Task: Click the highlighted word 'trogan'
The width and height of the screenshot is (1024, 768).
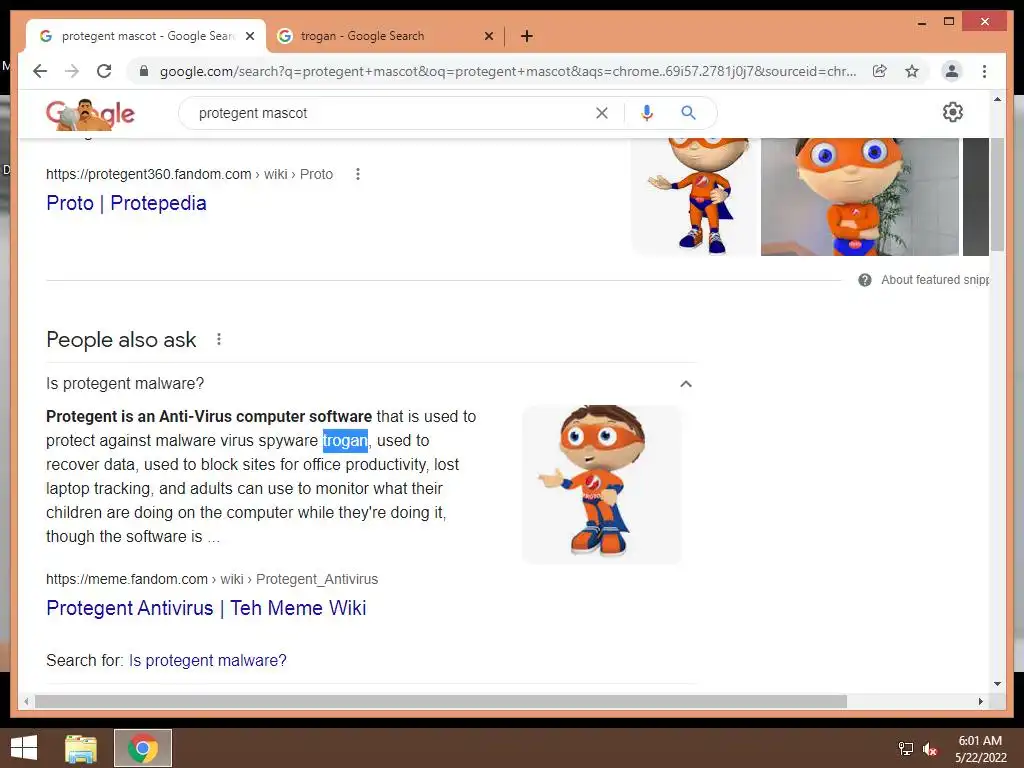Action: [345, 441]
